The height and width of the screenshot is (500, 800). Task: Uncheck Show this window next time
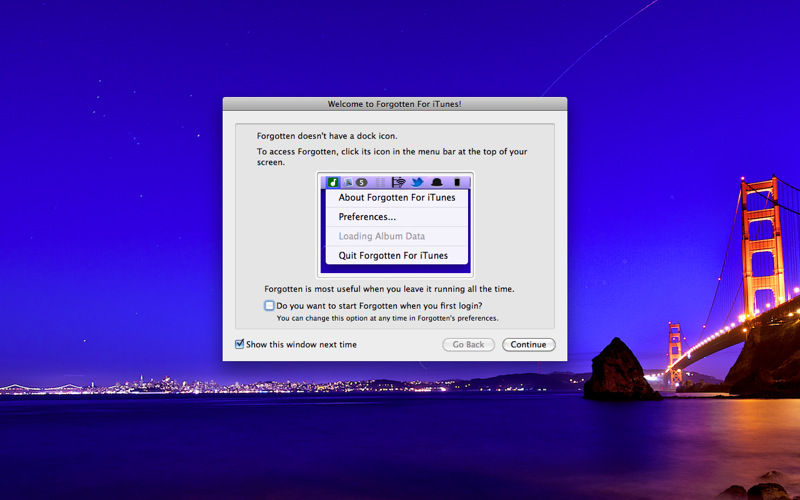coord(239,344)
